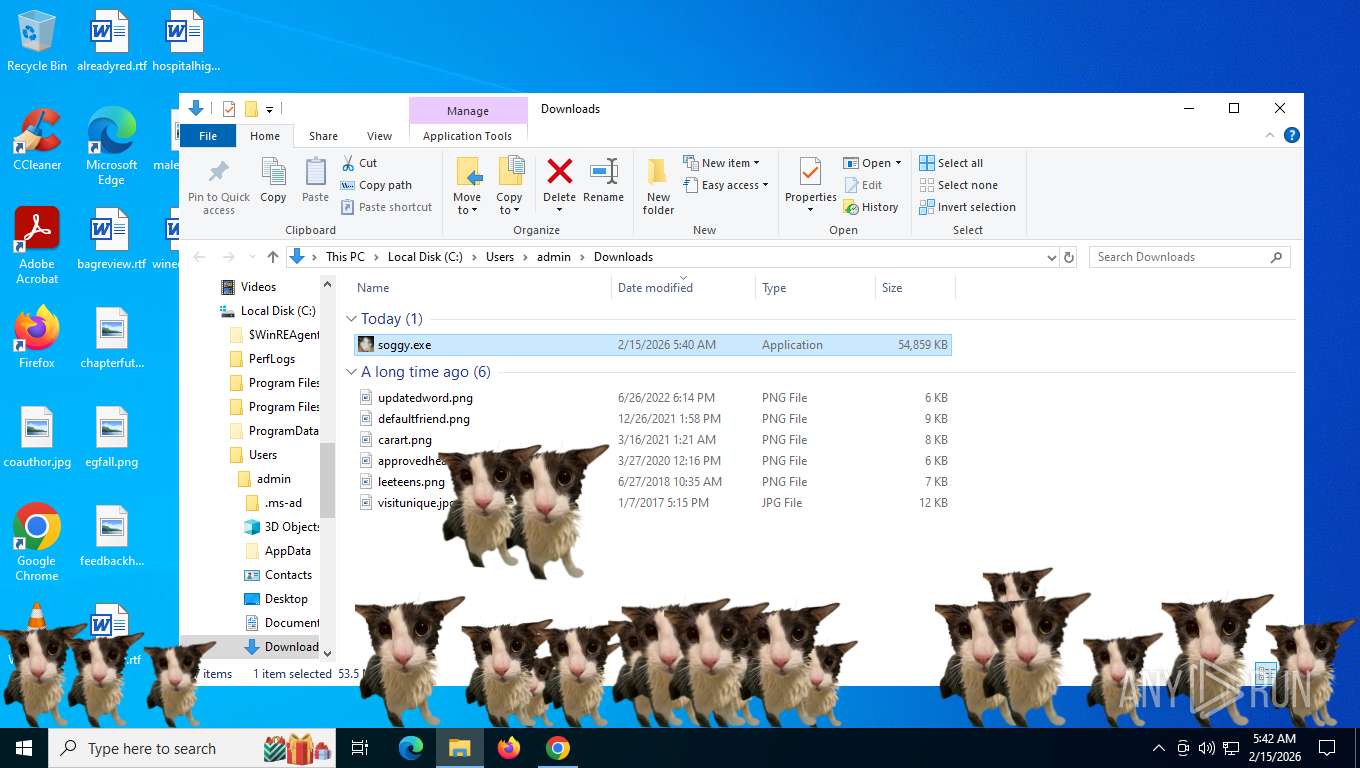The image size is (1360, 768).
Task: Select the Home ribbon tab
Action: coord(265,136)
